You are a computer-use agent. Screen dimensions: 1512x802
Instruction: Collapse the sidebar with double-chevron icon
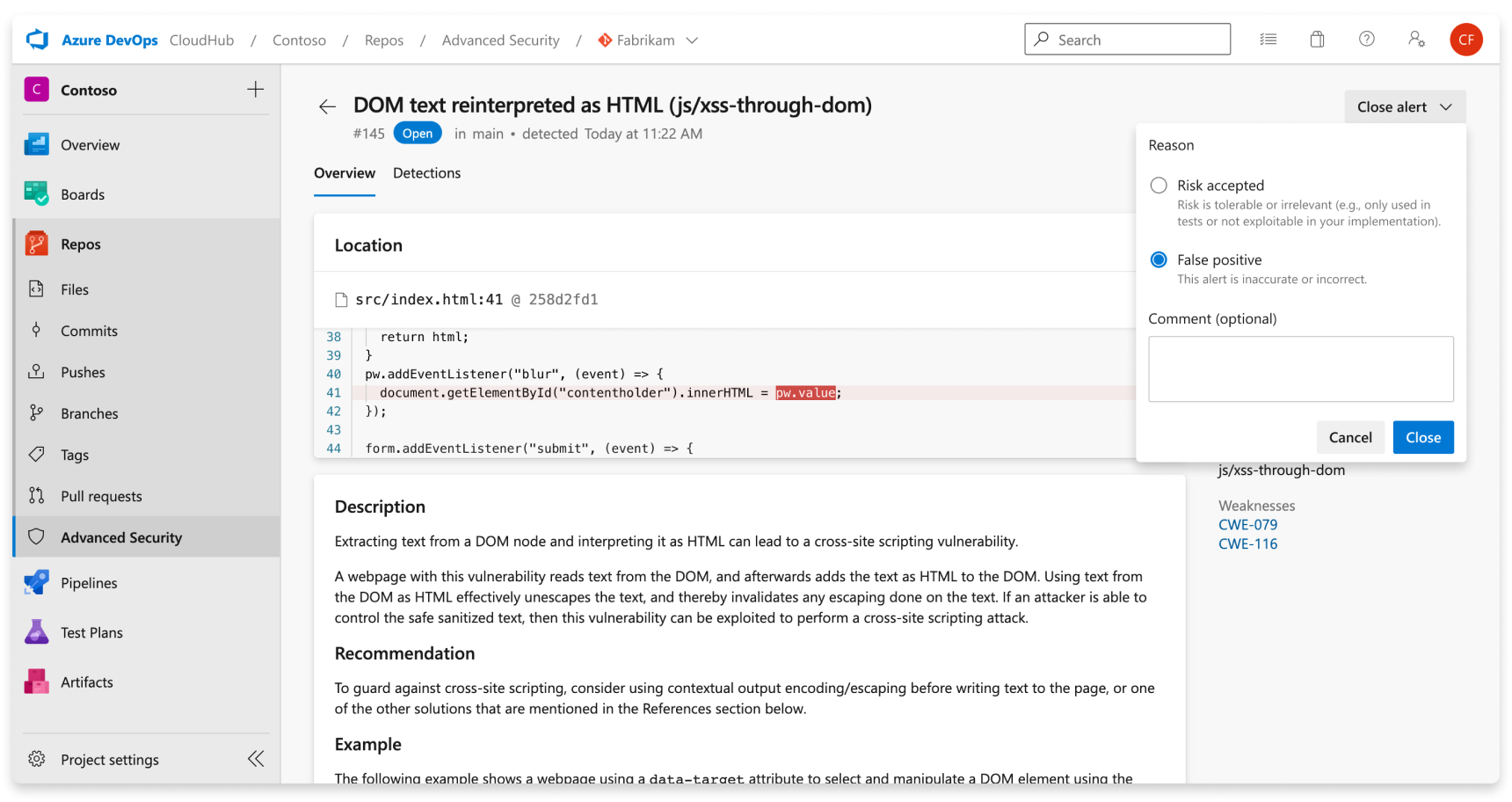coord(256,759)
